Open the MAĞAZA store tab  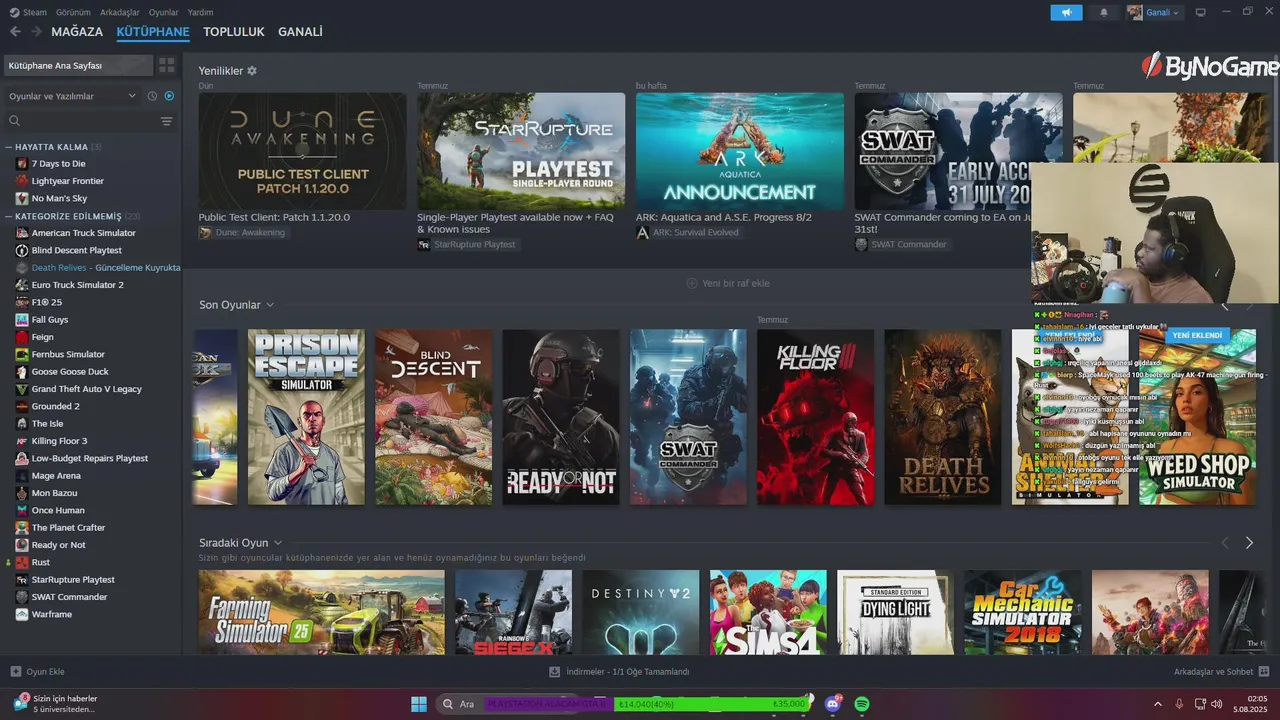(77, 32)
